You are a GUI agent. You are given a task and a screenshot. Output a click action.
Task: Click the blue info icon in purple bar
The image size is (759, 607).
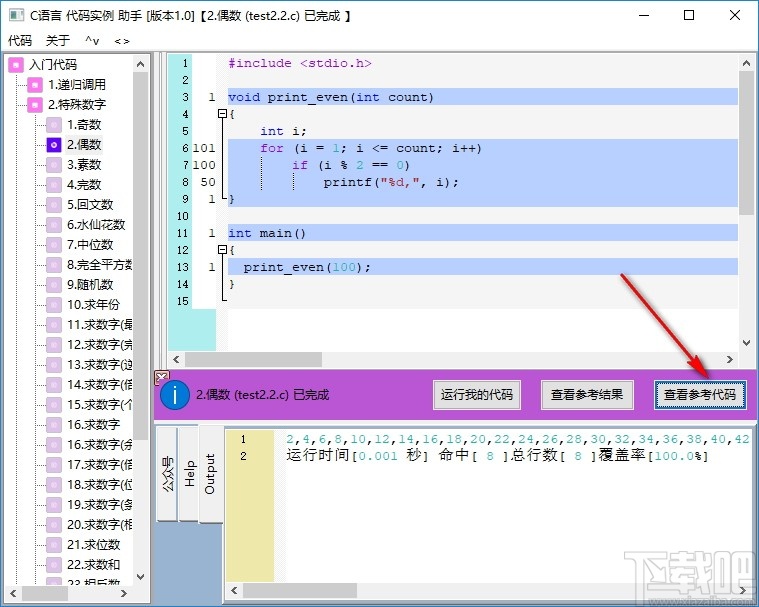pyautogui.click(x=174, y=395)
